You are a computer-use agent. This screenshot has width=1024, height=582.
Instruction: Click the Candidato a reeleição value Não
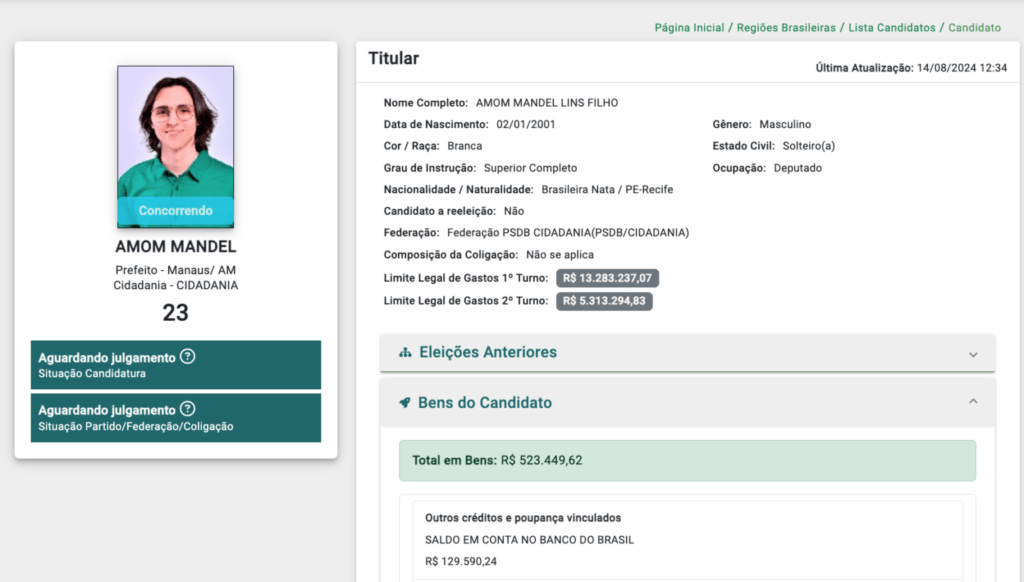(514, 211)
